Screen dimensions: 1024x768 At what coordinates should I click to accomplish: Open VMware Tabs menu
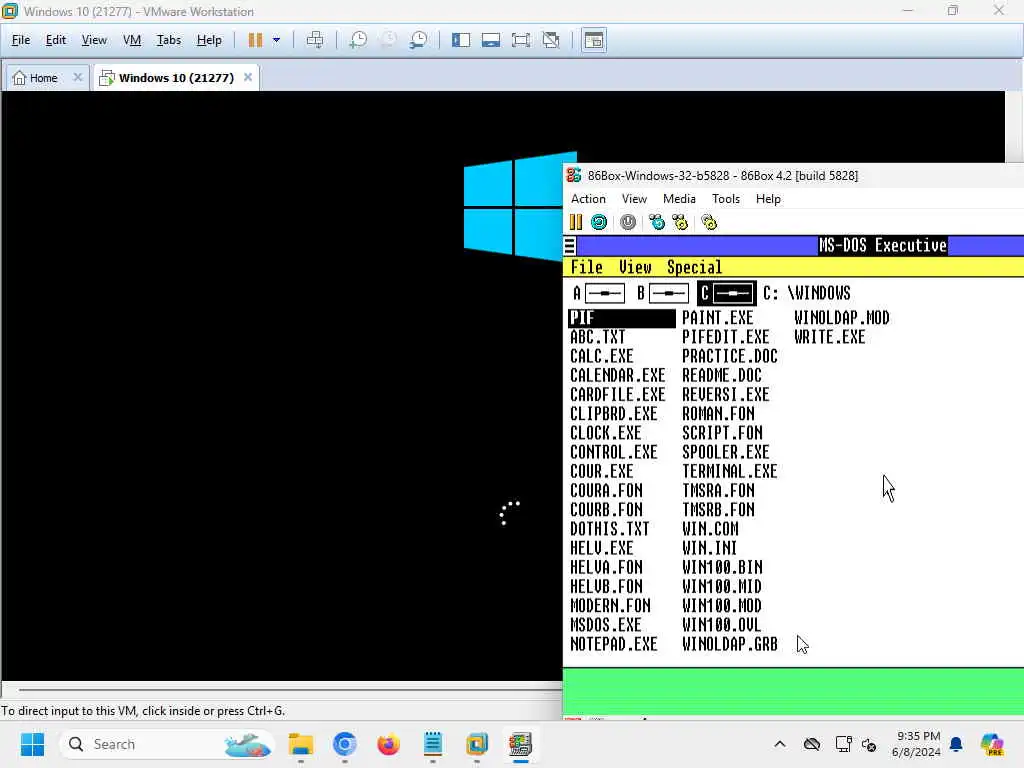pos(168,40)
